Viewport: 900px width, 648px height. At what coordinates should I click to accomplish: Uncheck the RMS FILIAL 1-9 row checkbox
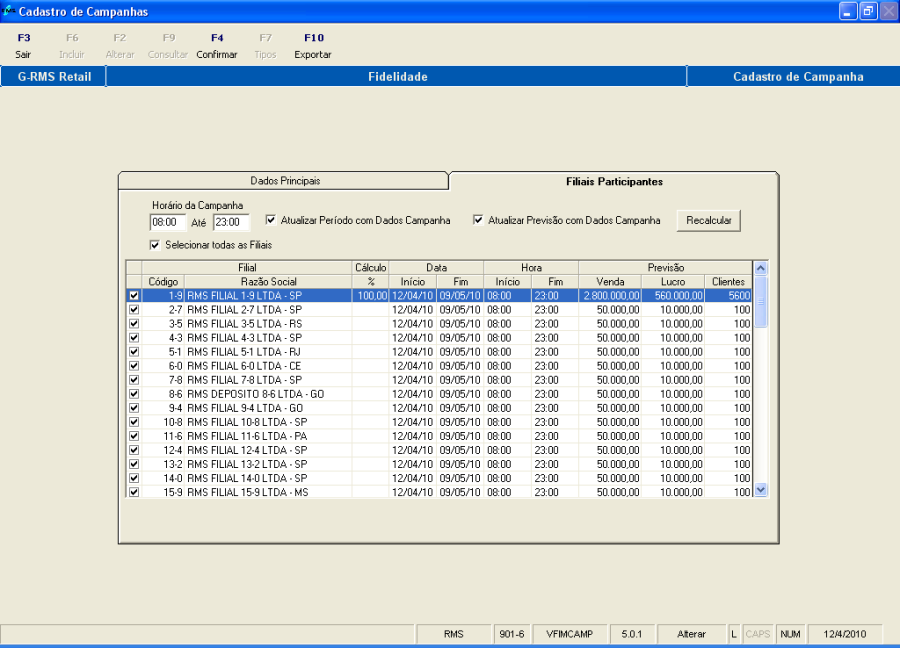pyautogui.click(x=134, y=296)
